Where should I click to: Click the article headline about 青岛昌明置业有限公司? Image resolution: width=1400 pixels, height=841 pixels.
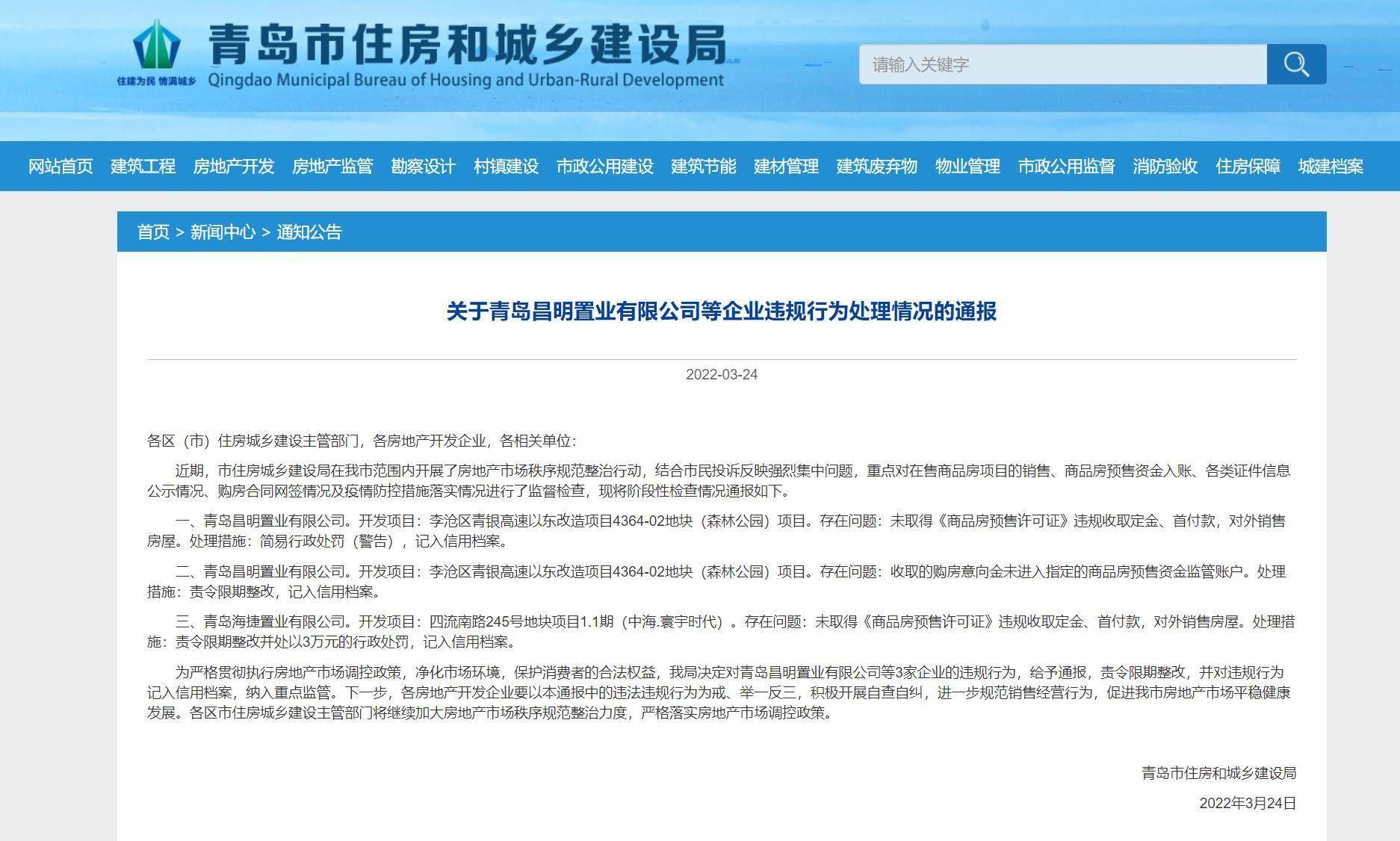[x=722, y=311]
